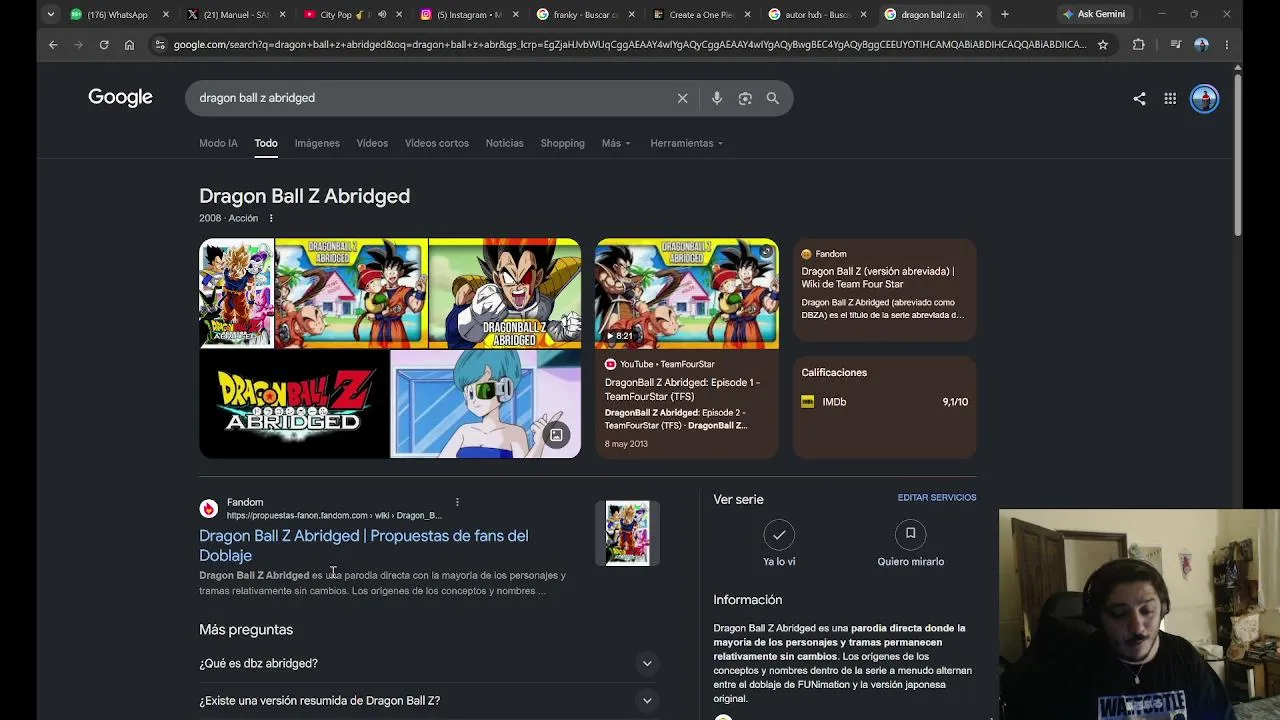Screen dimensions: 1280x720
Task: View site info icon in address bar
Action: point(160,44)
